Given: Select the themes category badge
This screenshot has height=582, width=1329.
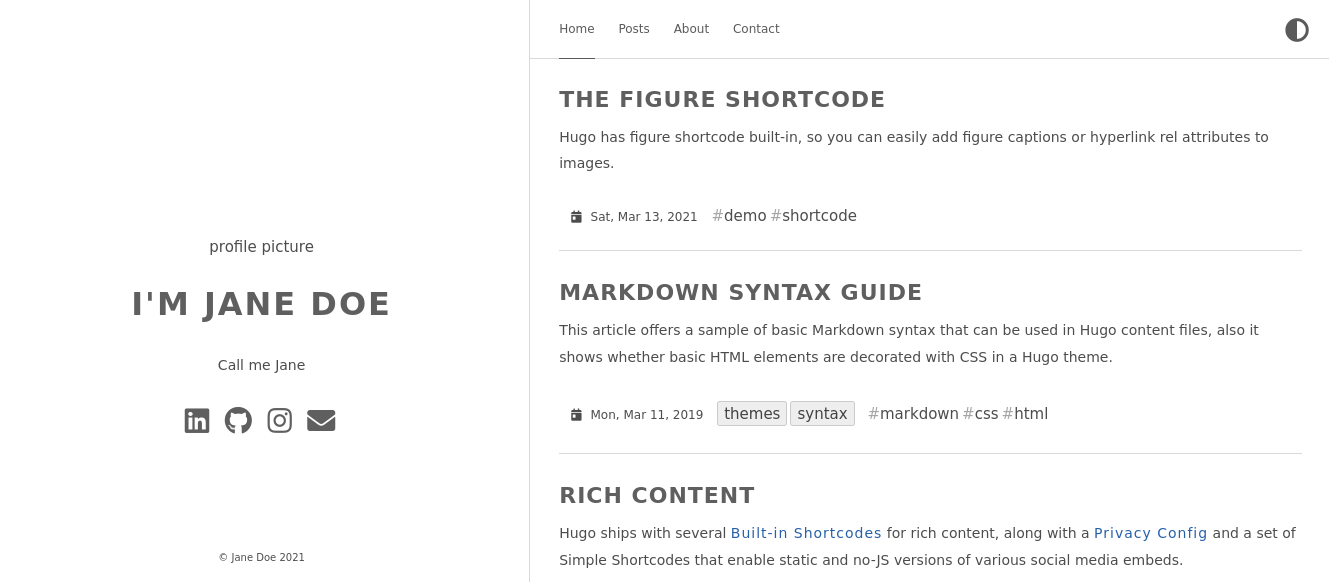Looking at the screenshot, I should point(752,414).
